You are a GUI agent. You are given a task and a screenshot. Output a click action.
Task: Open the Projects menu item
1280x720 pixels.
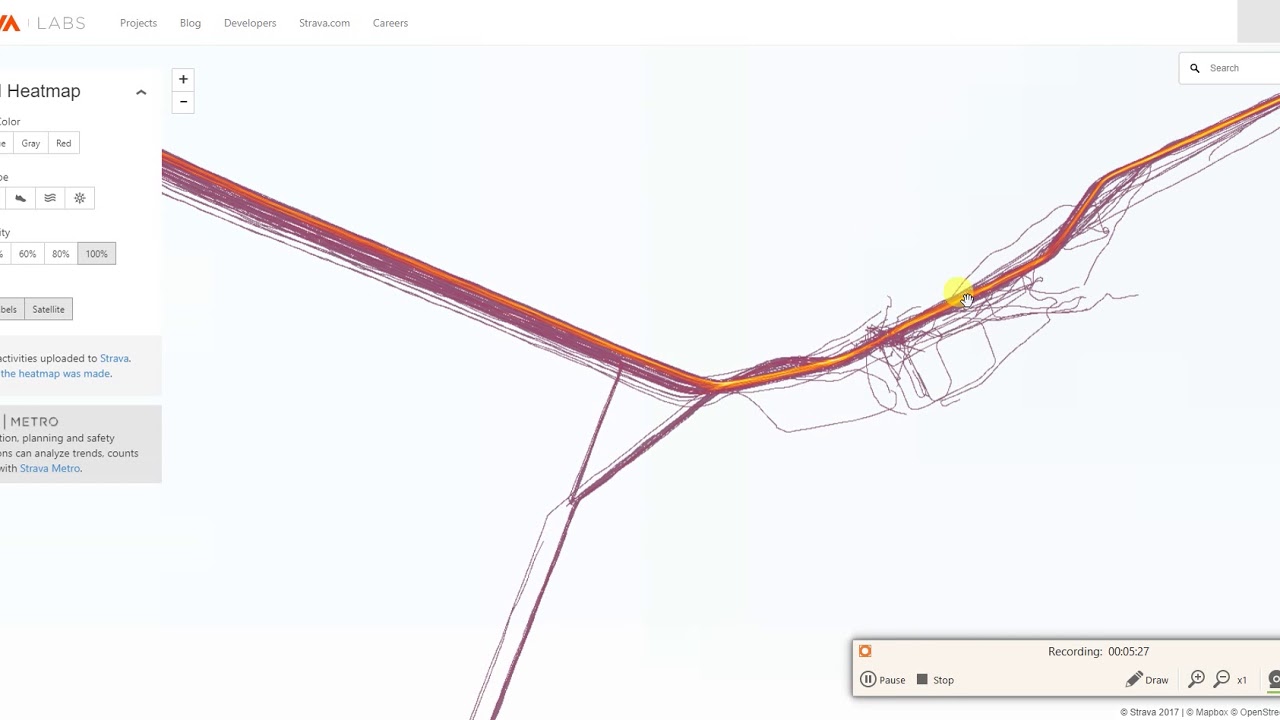[x=138, y=23]
